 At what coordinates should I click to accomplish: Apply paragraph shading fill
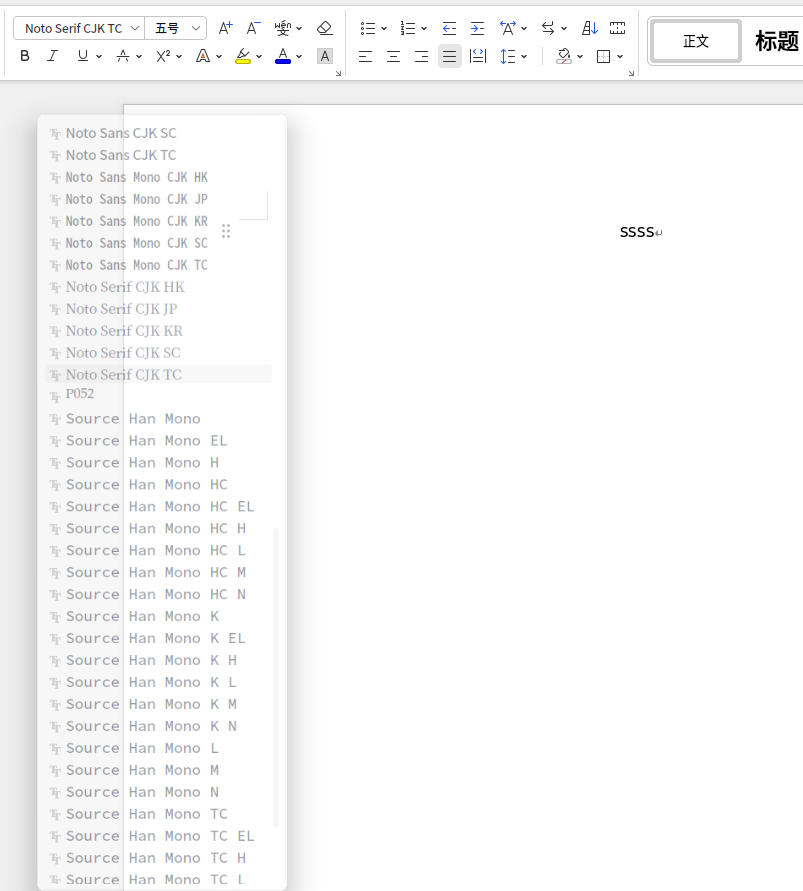[x=564, y=56]
